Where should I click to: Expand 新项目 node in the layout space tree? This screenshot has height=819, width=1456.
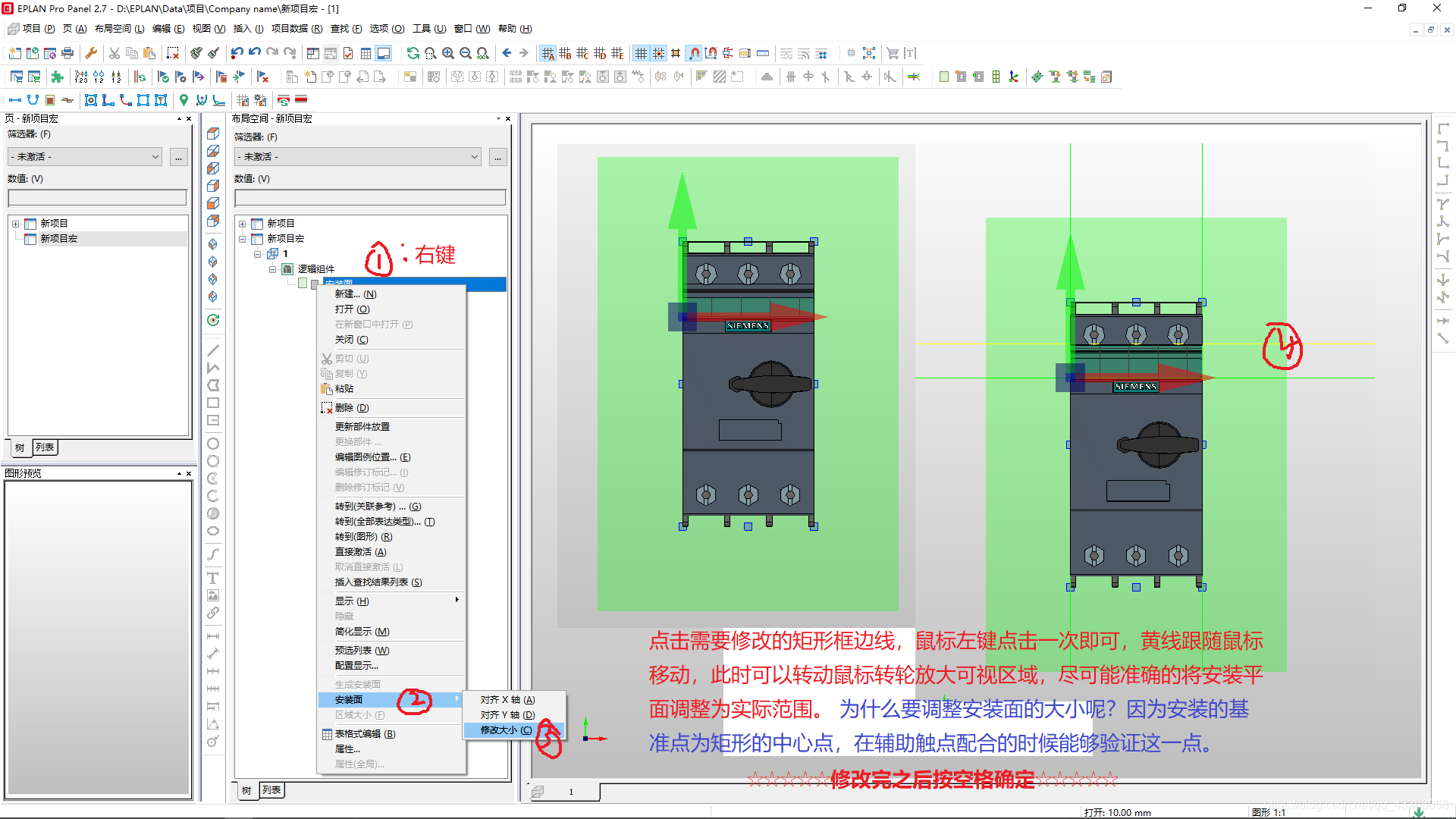pyautogui.click(x=242, y=224)
